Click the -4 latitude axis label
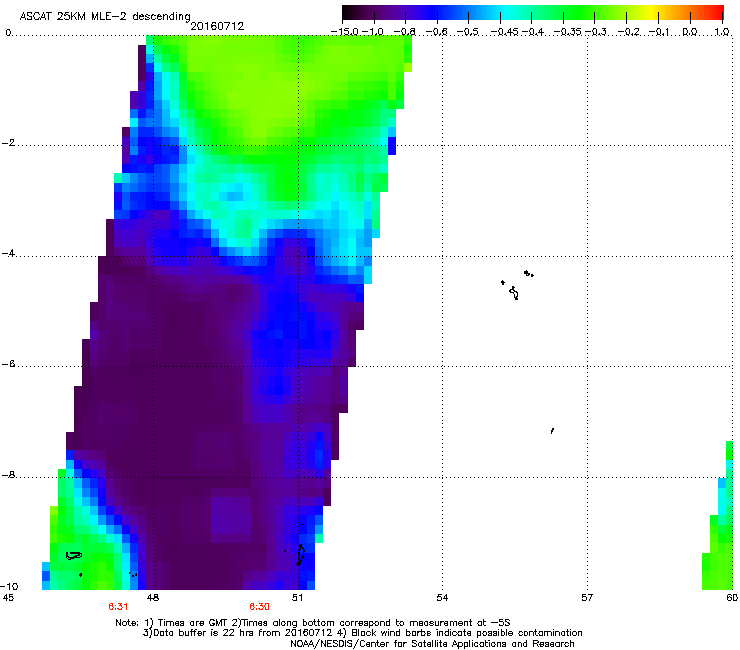 point(8,253)
